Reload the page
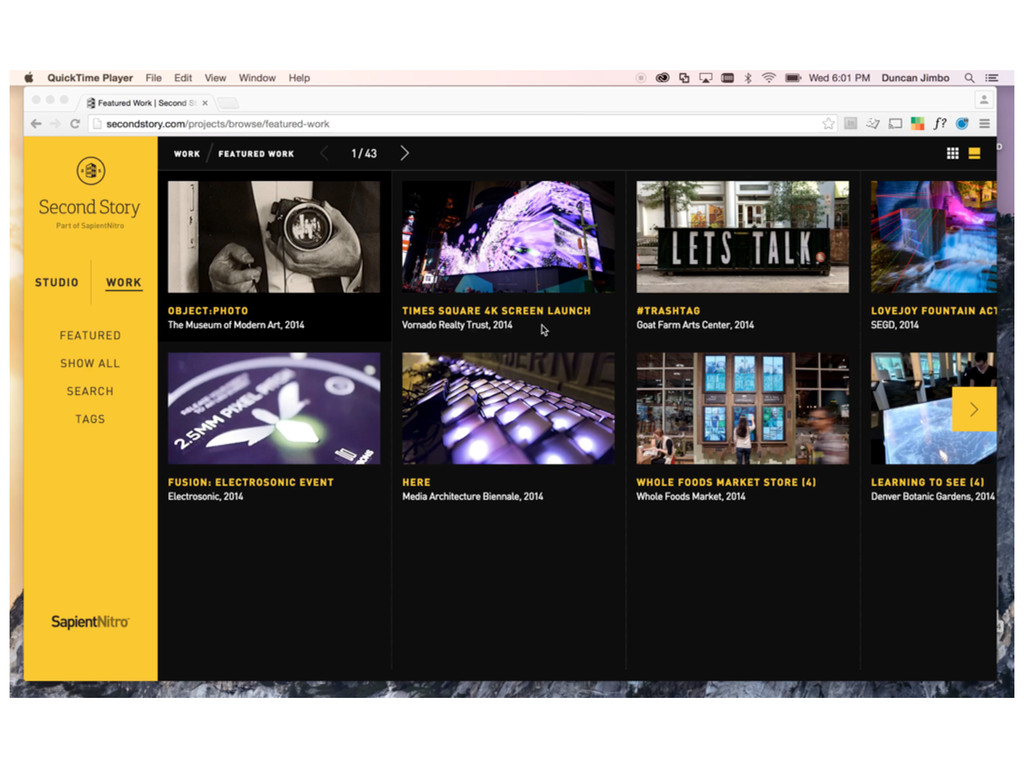The height and width of the screenshot is (768, 1024). (75, 123)
